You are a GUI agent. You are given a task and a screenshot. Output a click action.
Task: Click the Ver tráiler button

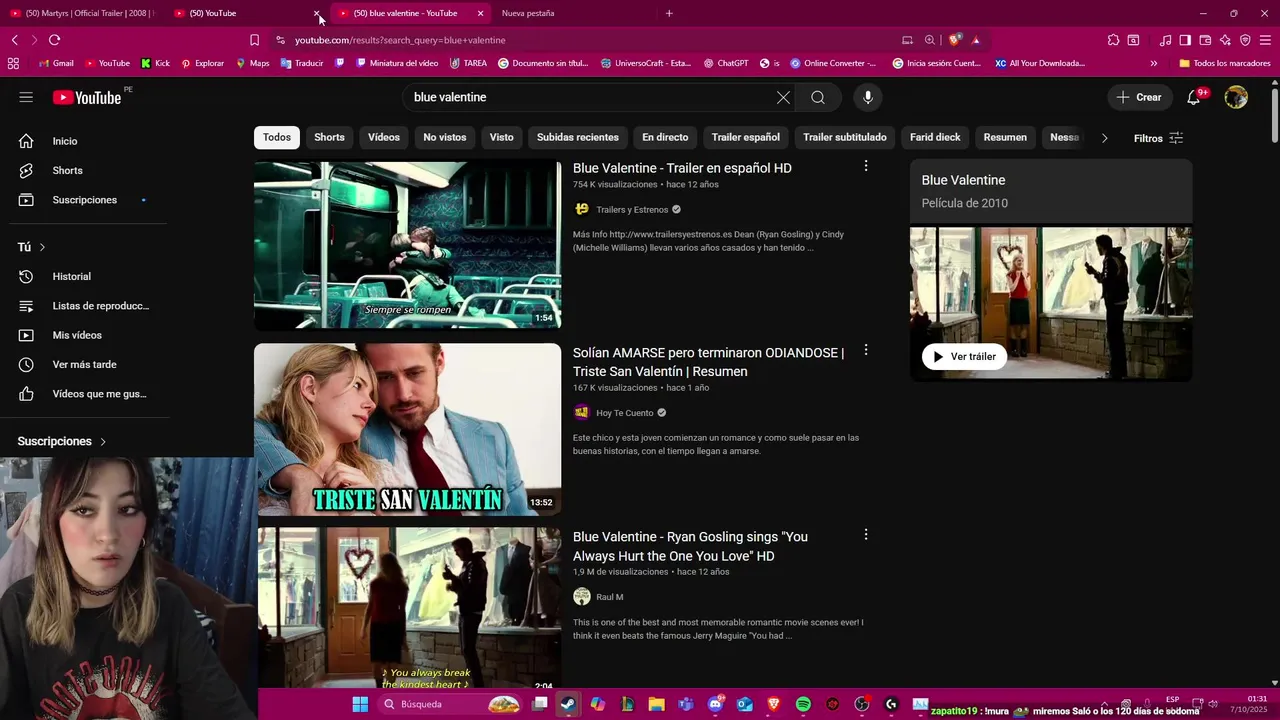(964, 356)
